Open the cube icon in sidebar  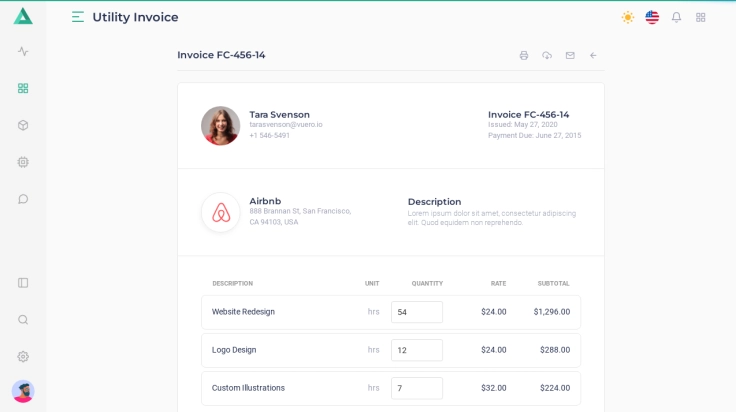tap(23, 125)
